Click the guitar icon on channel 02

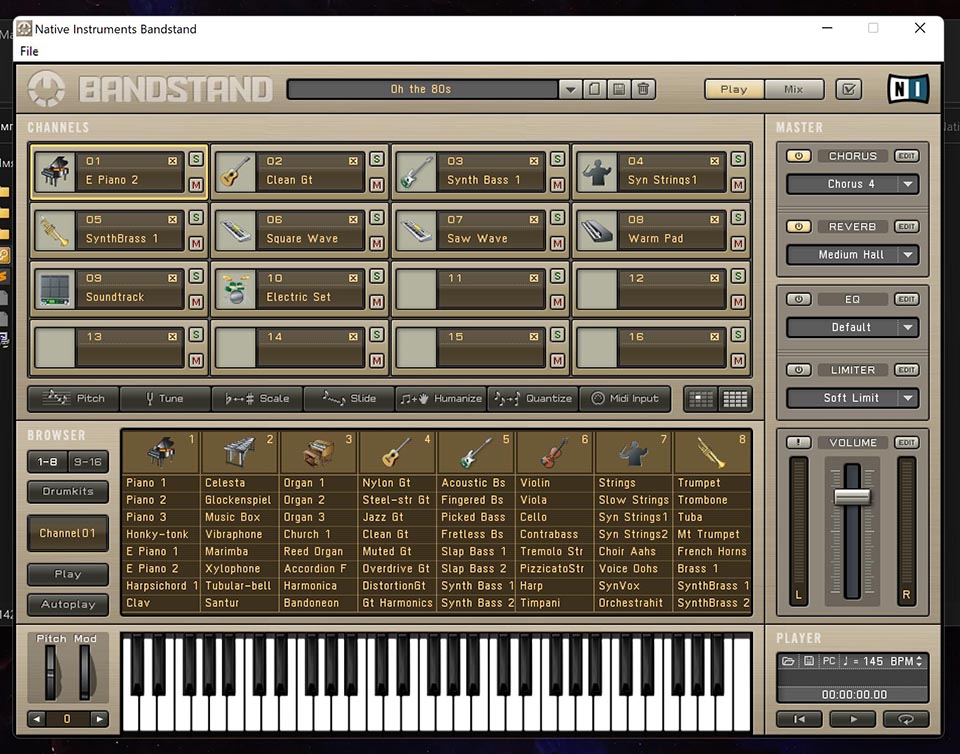pos(236,172)
